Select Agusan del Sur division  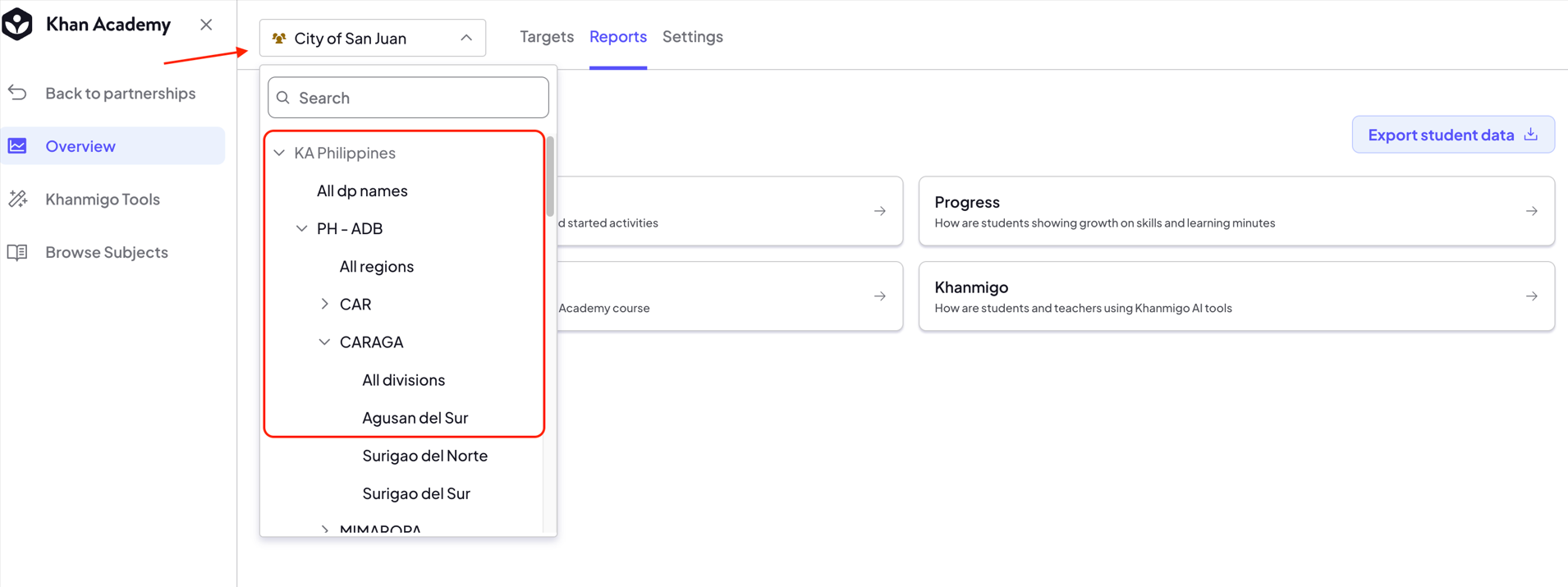pos(415,417)
